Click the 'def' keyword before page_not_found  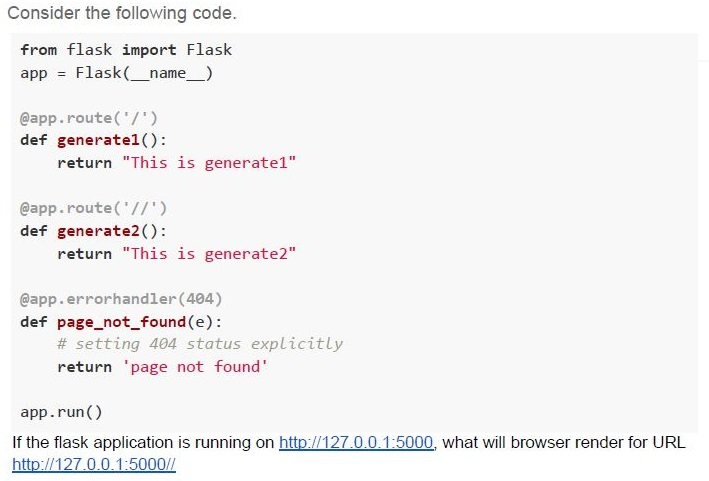pyautogui.click(x=34, y=322)
